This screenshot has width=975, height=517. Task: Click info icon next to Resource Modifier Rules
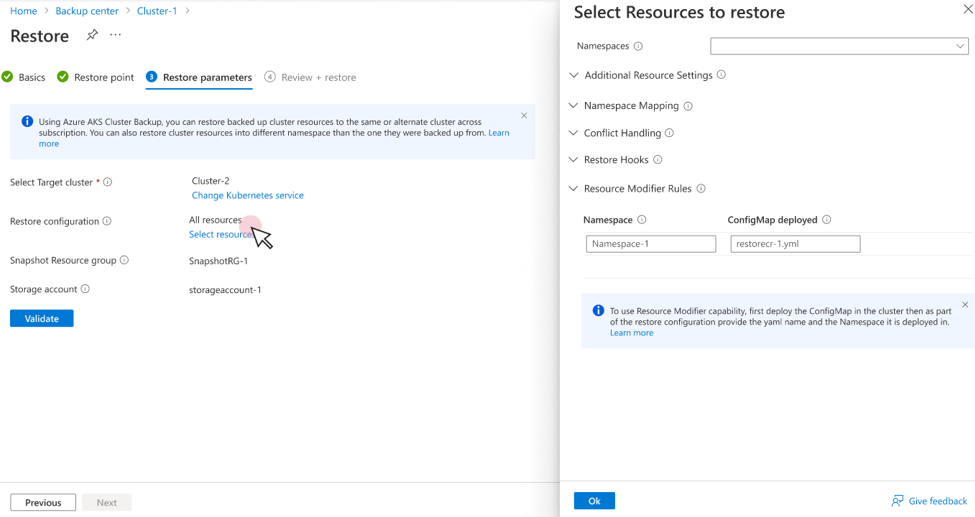pyautogui.click(x=701, y=188)
